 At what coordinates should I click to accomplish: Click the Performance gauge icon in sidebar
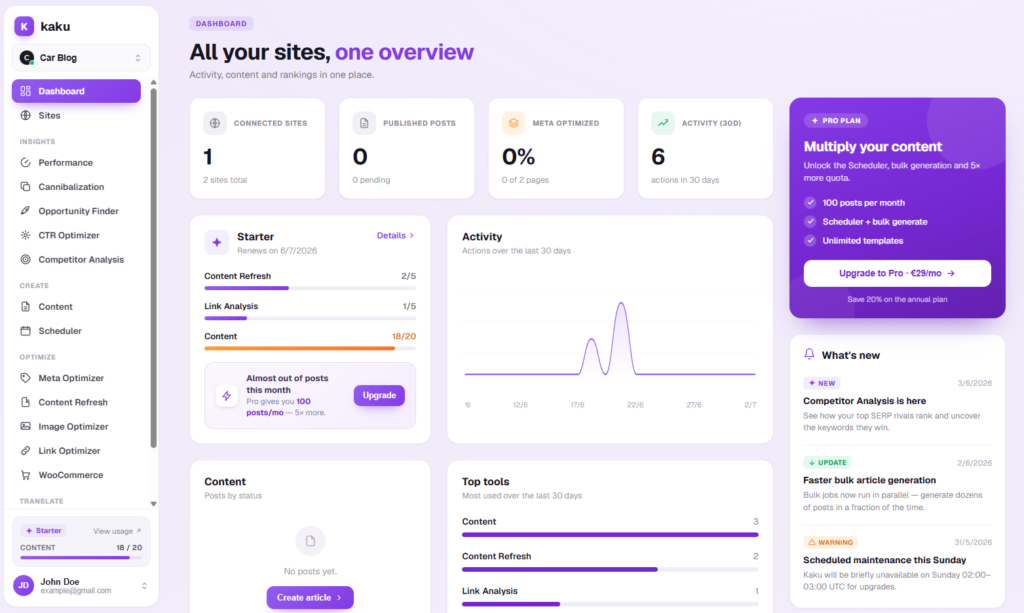pos(25,163)
